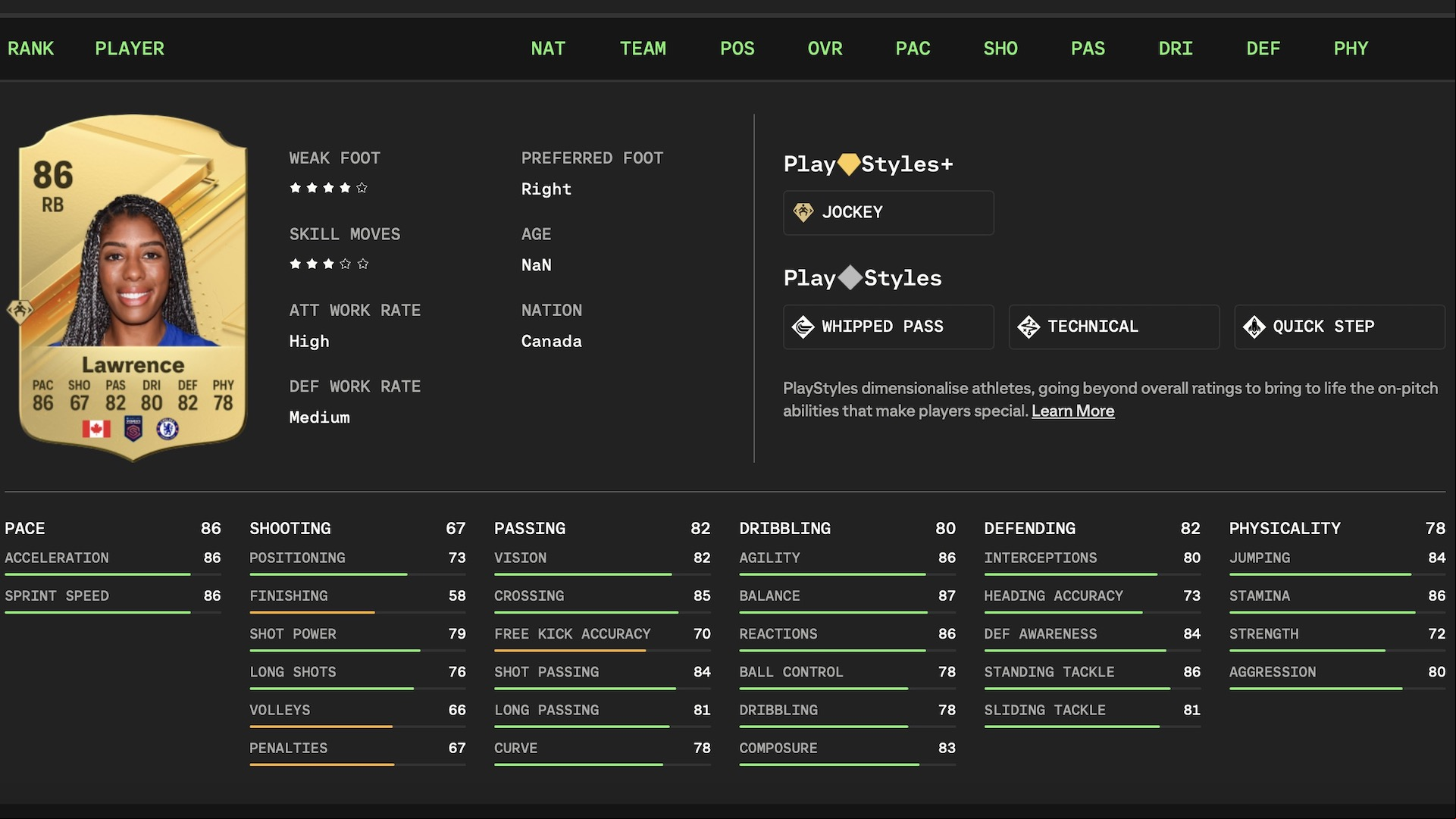Click the Att Work Rate value High

(309, 341)
